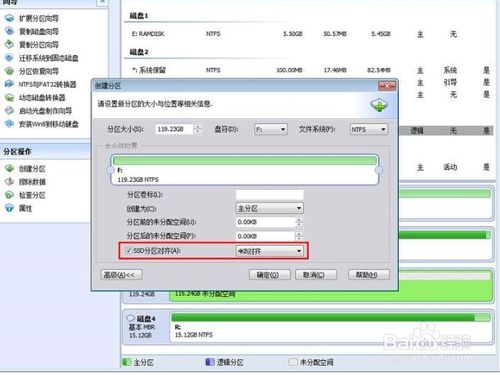Click the 未分配空间 legend icon
The height and width of the screenshot is (375, 500).
[293, 362]
